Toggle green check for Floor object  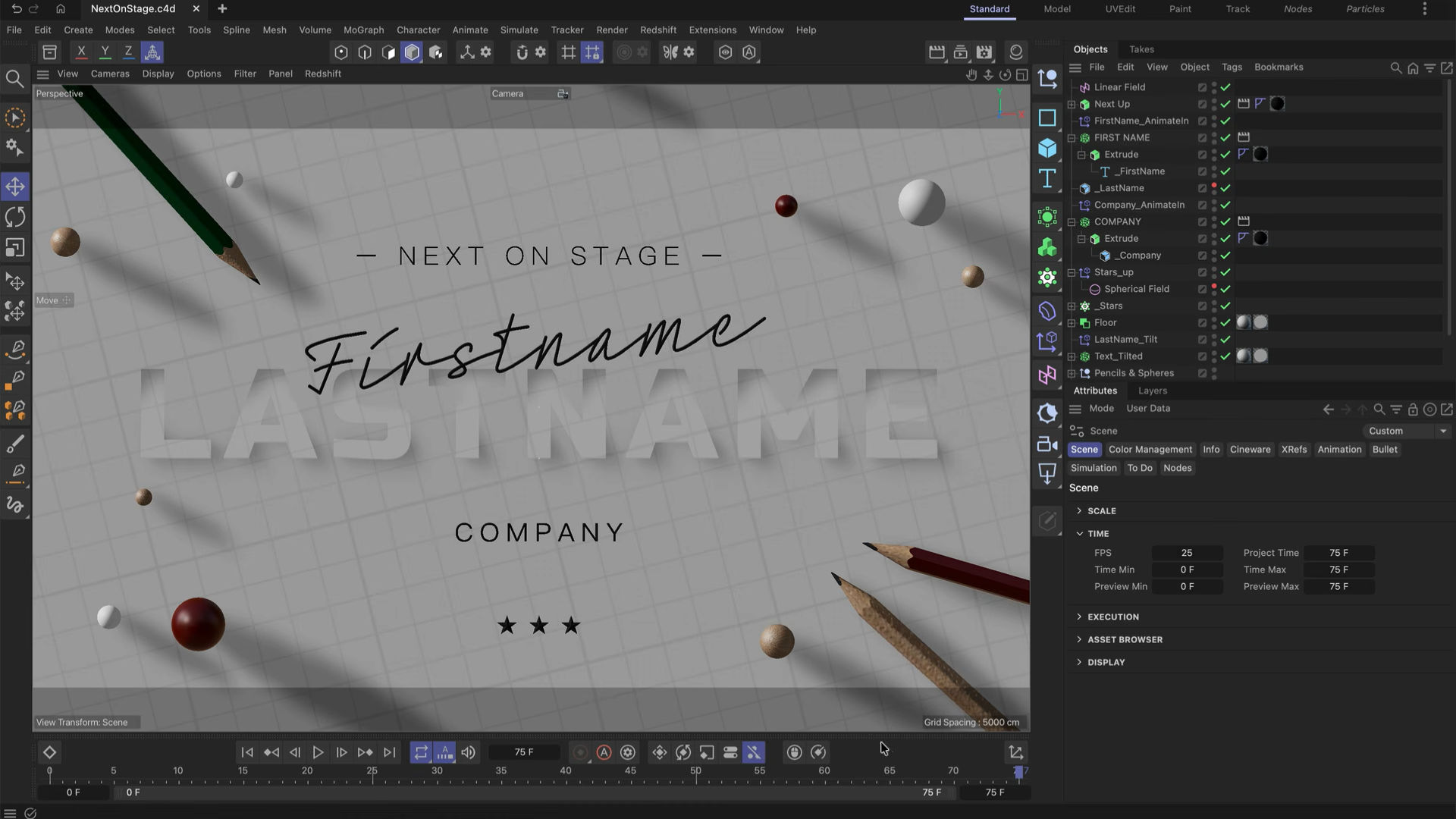1225,323
